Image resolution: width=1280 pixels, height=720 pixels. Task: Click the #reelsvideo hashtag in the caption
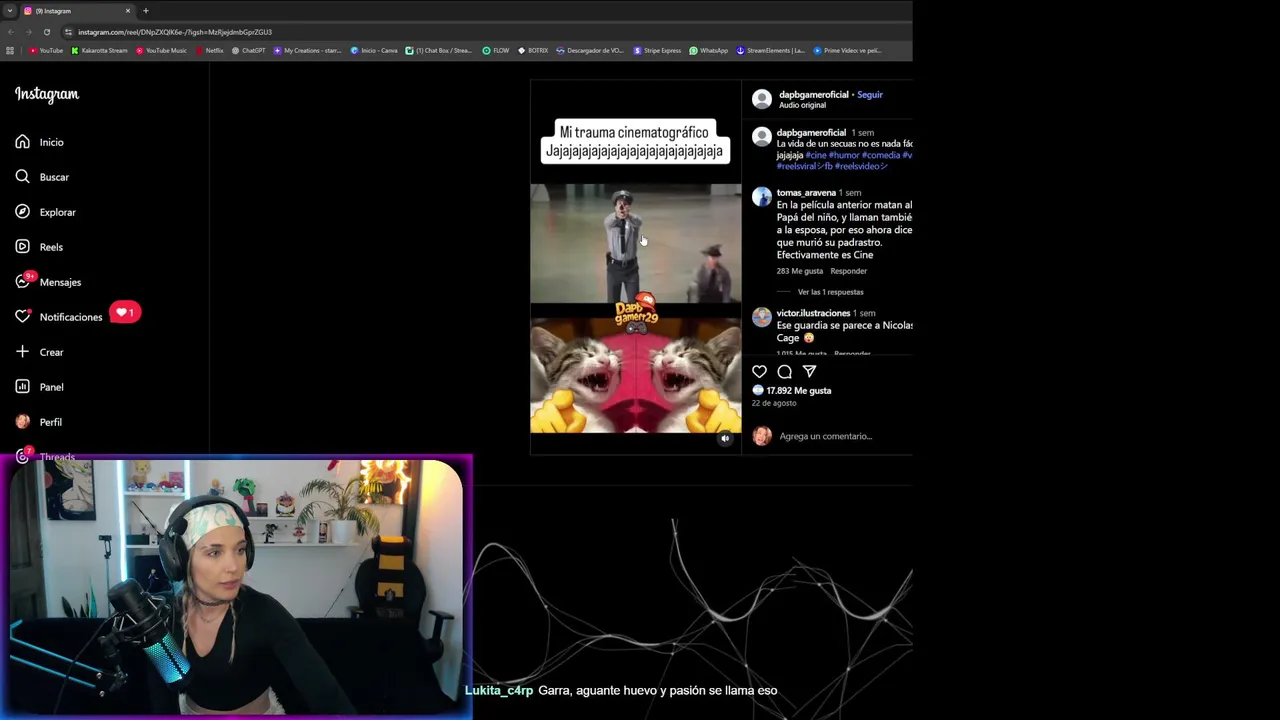coord(861,166)
